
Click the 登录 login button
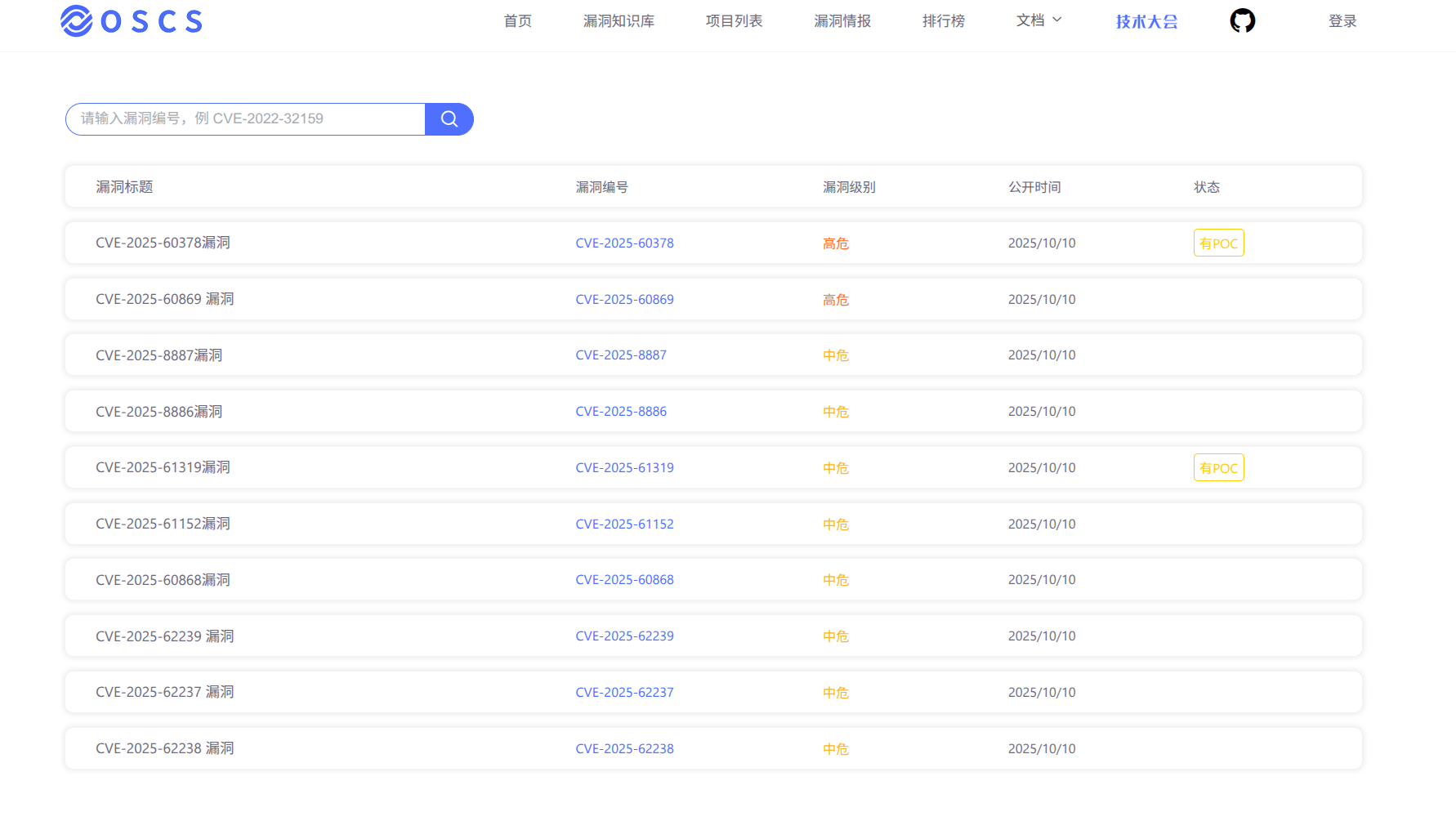pyautogui.click(x=1342, y=21)
